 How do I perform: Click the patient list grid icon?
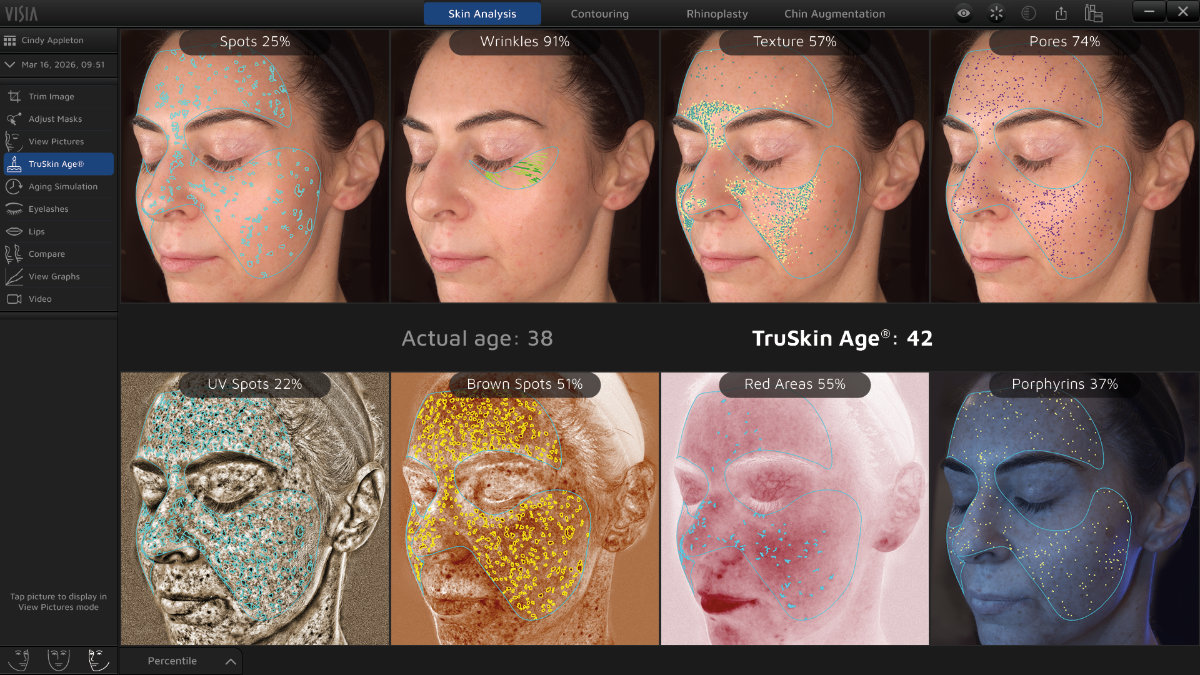9,41
